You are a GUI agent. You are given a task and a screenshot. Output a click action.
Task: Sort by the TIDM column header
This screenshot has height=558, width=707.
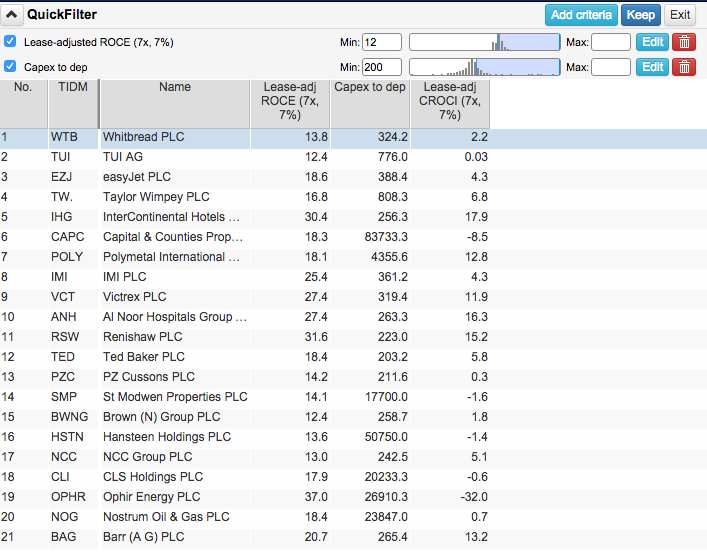pos(73,104)
